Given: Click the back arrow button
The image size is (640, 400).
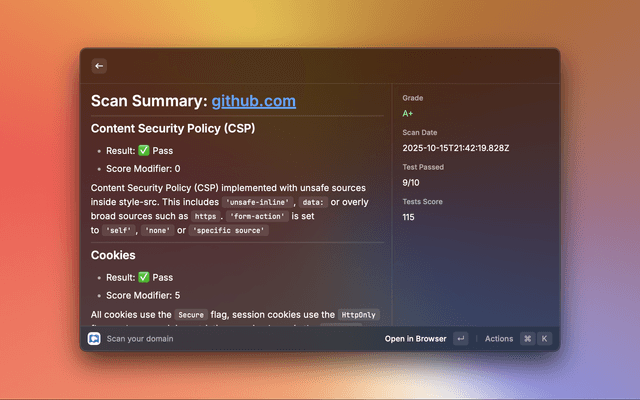Looking at the screenshot, I should click(99, 66).
